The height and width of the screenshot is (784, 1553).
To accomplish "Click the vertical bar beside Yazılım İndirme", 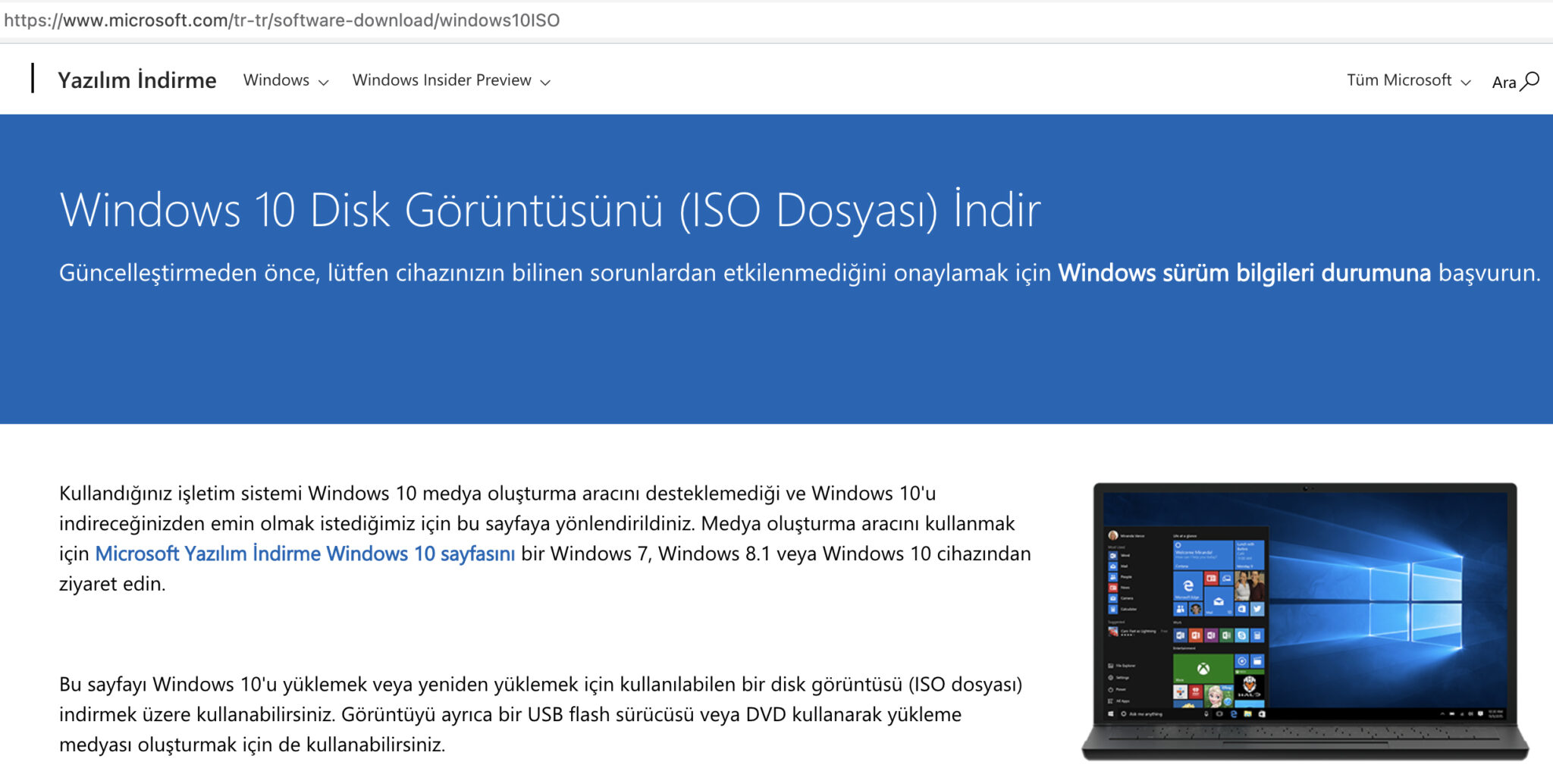I will click(x=32, y=80).
